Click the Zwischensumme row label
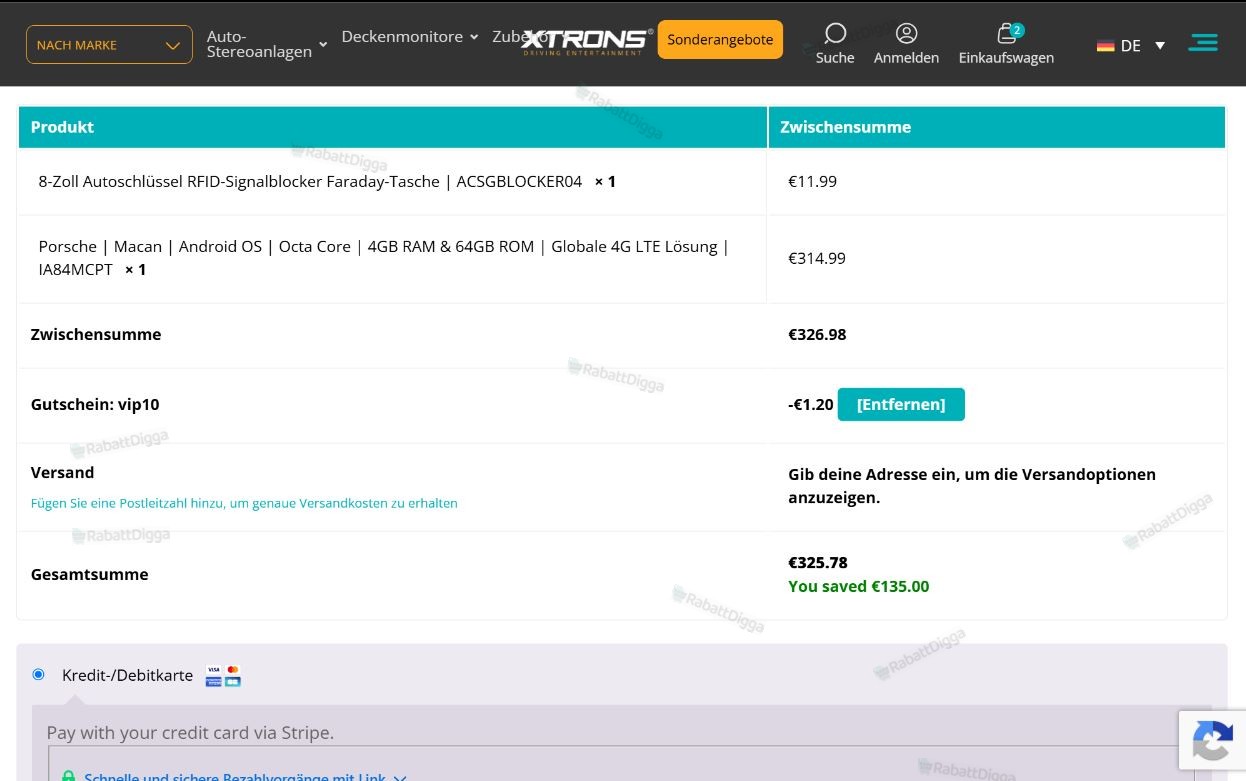 click(96, 334)
